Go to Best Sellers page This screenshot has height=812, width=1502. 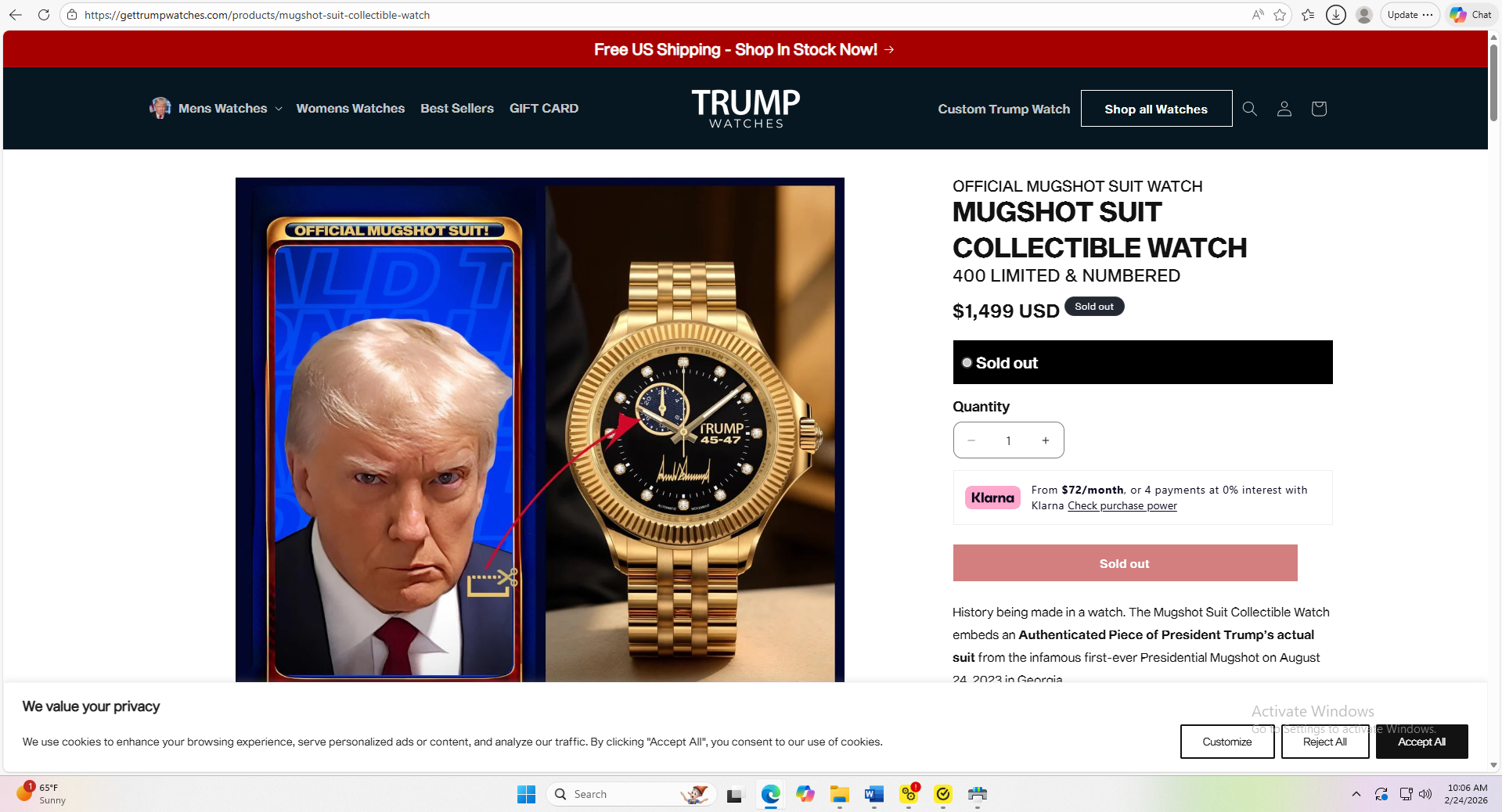457,109
